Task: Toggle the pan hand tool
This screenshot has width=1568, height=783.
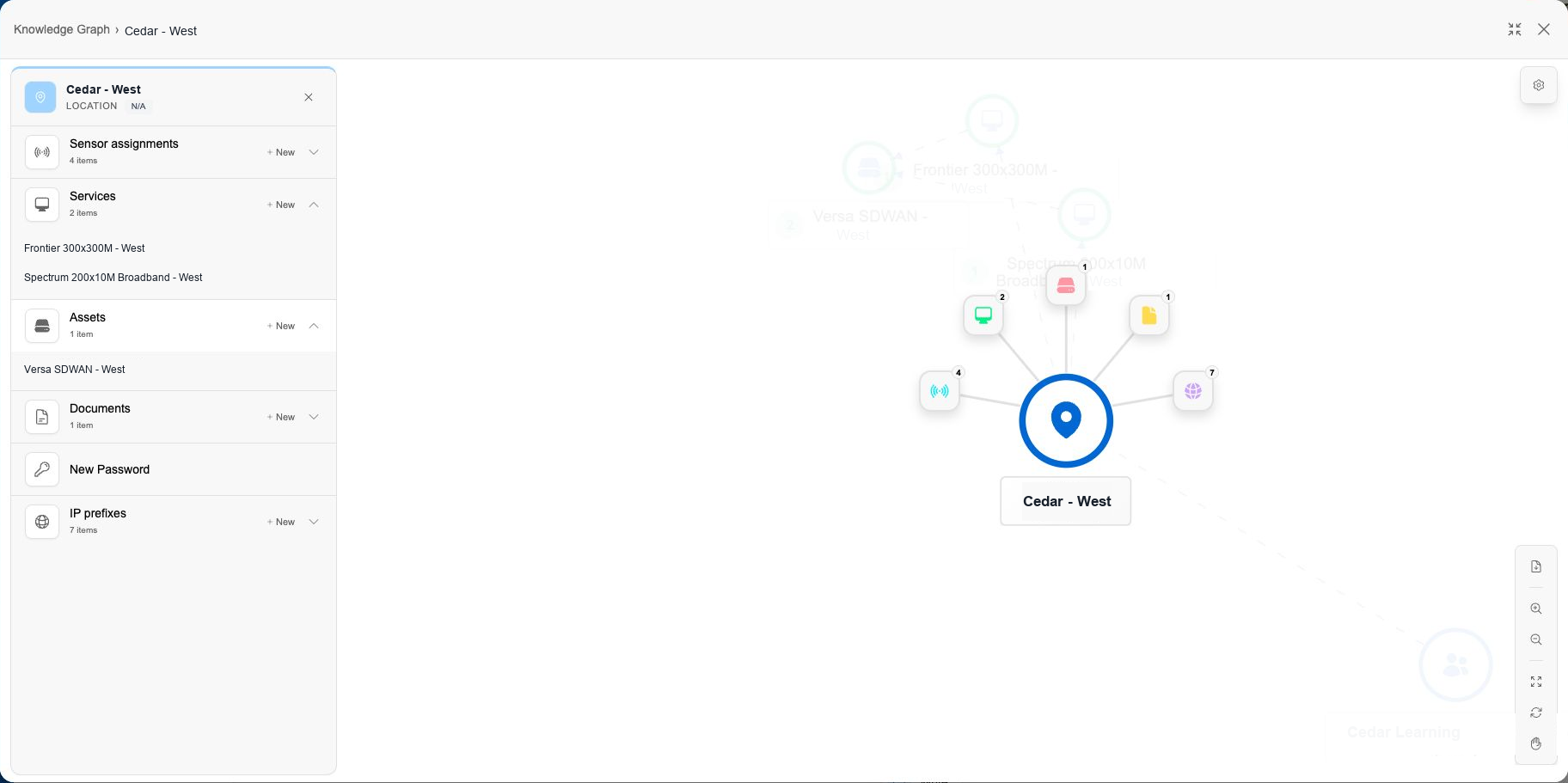Action: (1536, 743)
